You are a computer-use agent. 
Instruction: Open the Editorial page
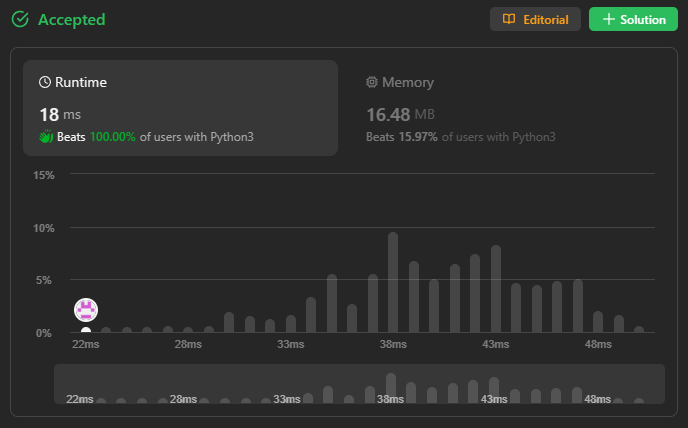pyautogui.click(x=535, y=19)
